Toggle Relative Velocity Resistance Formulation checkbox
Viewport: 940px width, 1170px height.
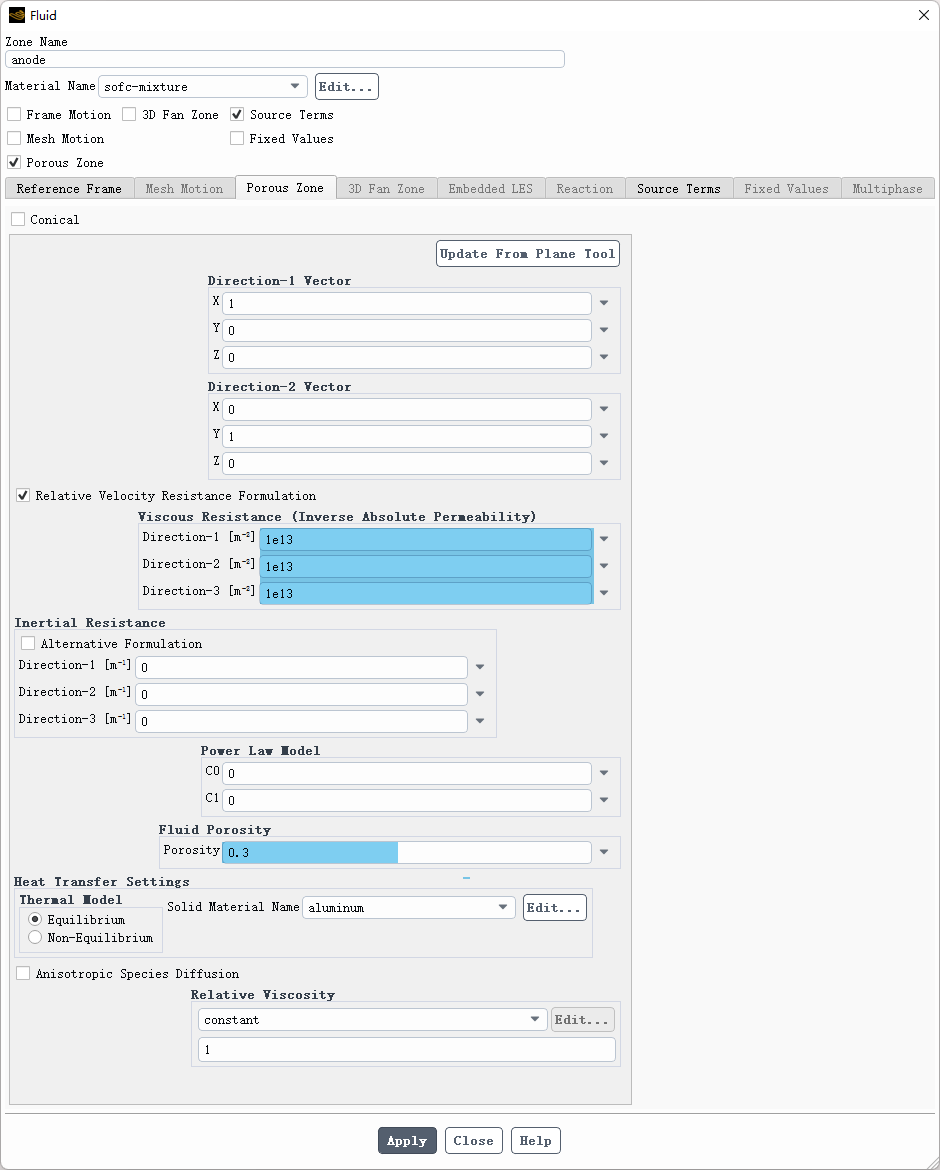tap(23, 495)
